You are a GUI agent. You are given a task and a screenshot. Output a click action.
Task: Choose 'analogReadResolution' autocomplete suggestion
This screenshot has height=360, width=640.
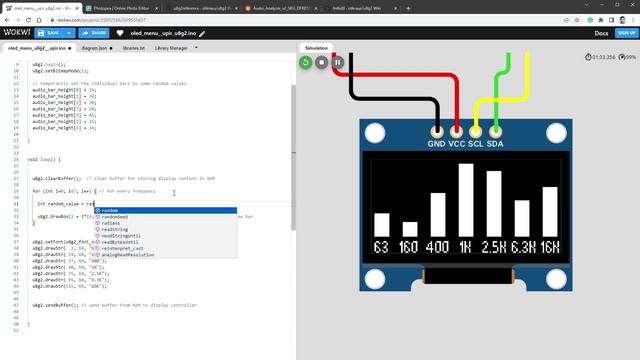pyautogui.click(x=166, y=255)
